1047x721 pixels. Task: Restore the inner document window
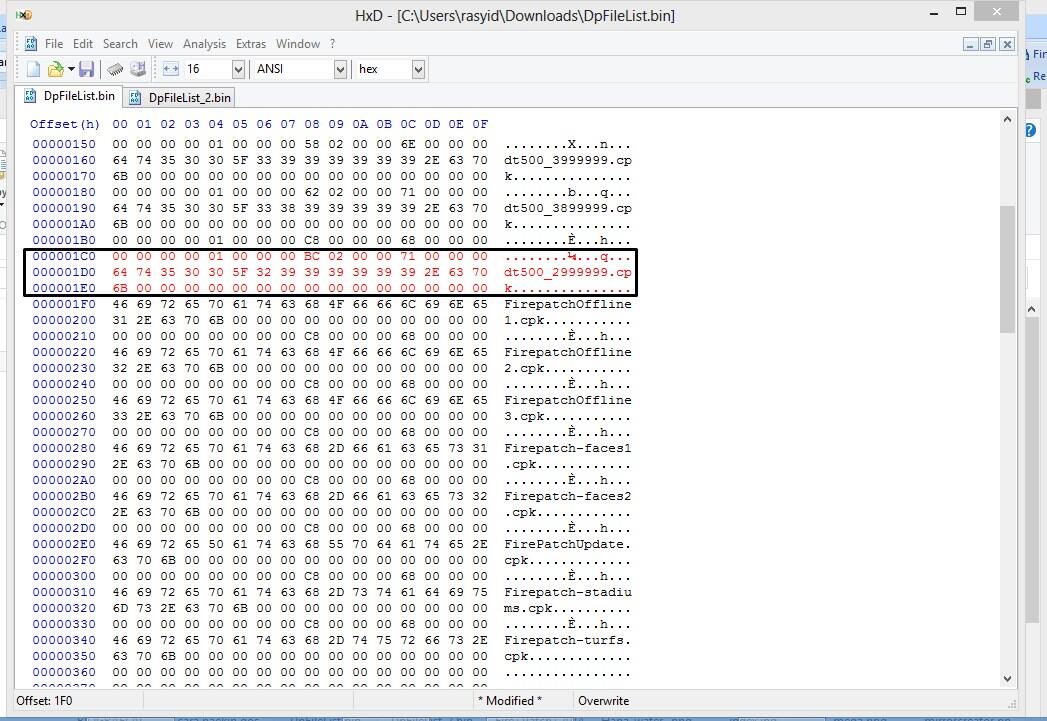988,44
